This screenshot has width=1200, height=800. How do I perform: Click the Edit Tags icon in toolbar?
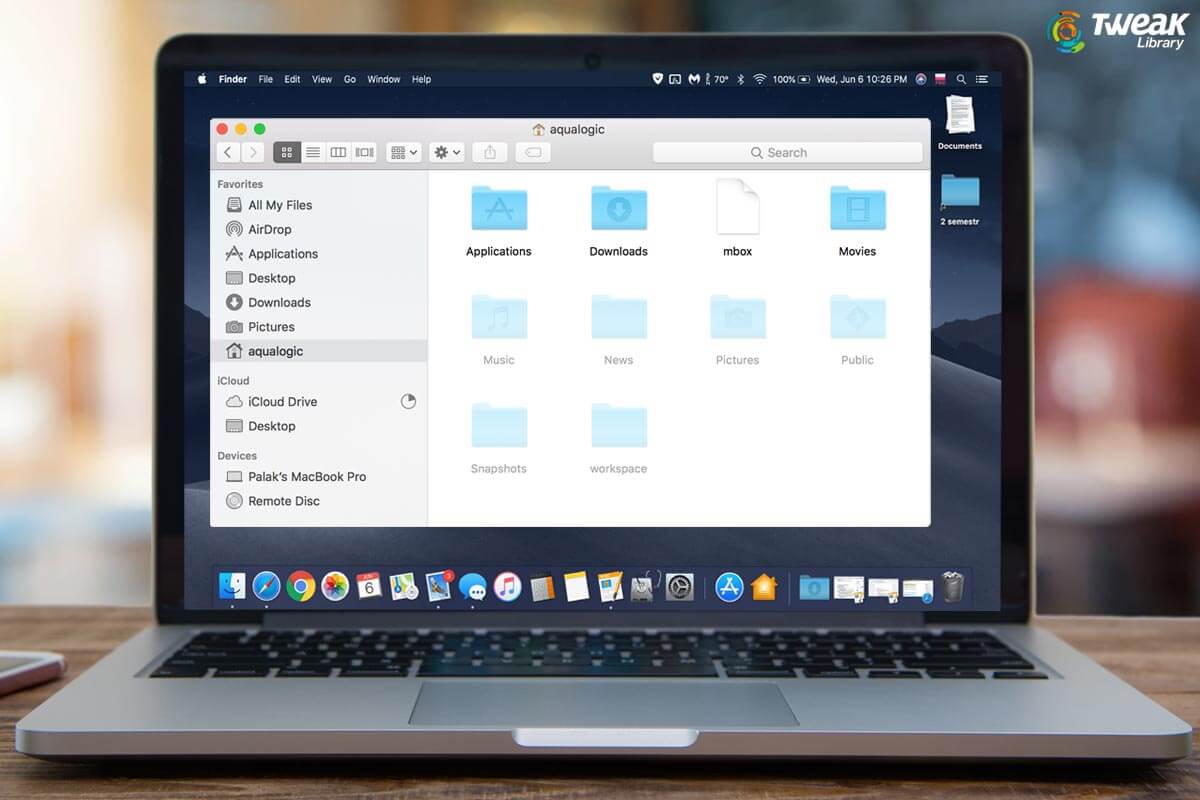coord(533,152)
